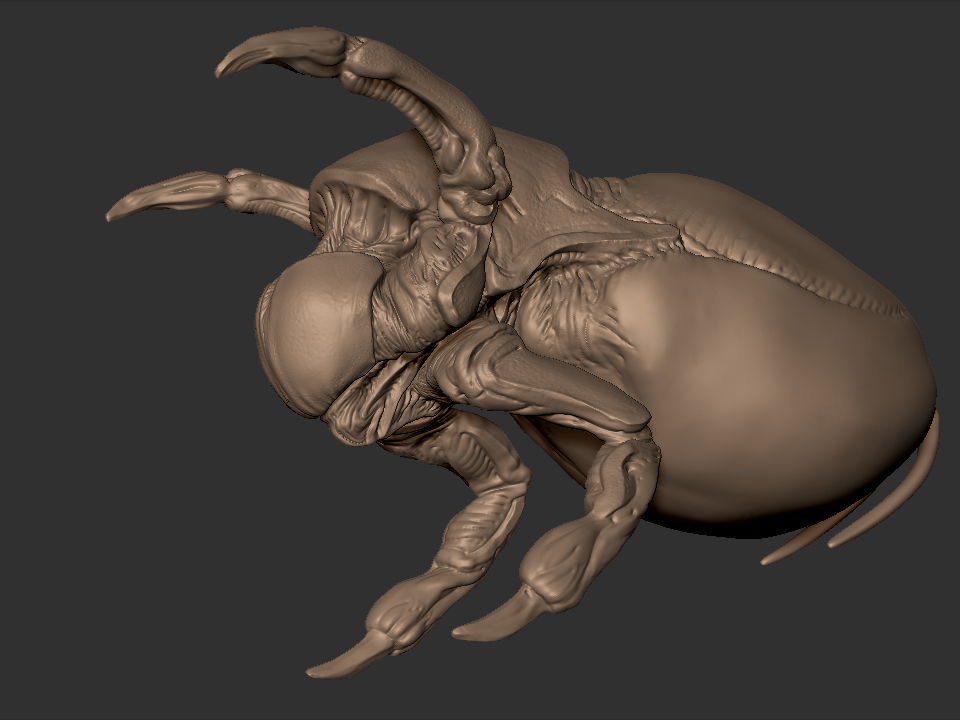Click the creature's large rounded head
Viewport: 960px width, 720px height.
(320, 340)
